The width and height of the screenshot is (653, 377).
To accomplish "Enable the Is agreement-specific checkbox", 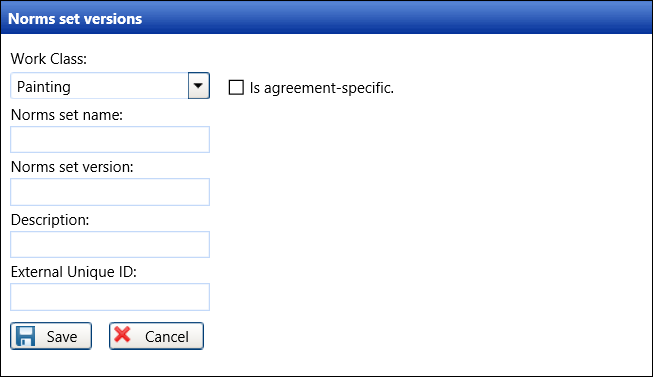I will (x=236, y=87).
